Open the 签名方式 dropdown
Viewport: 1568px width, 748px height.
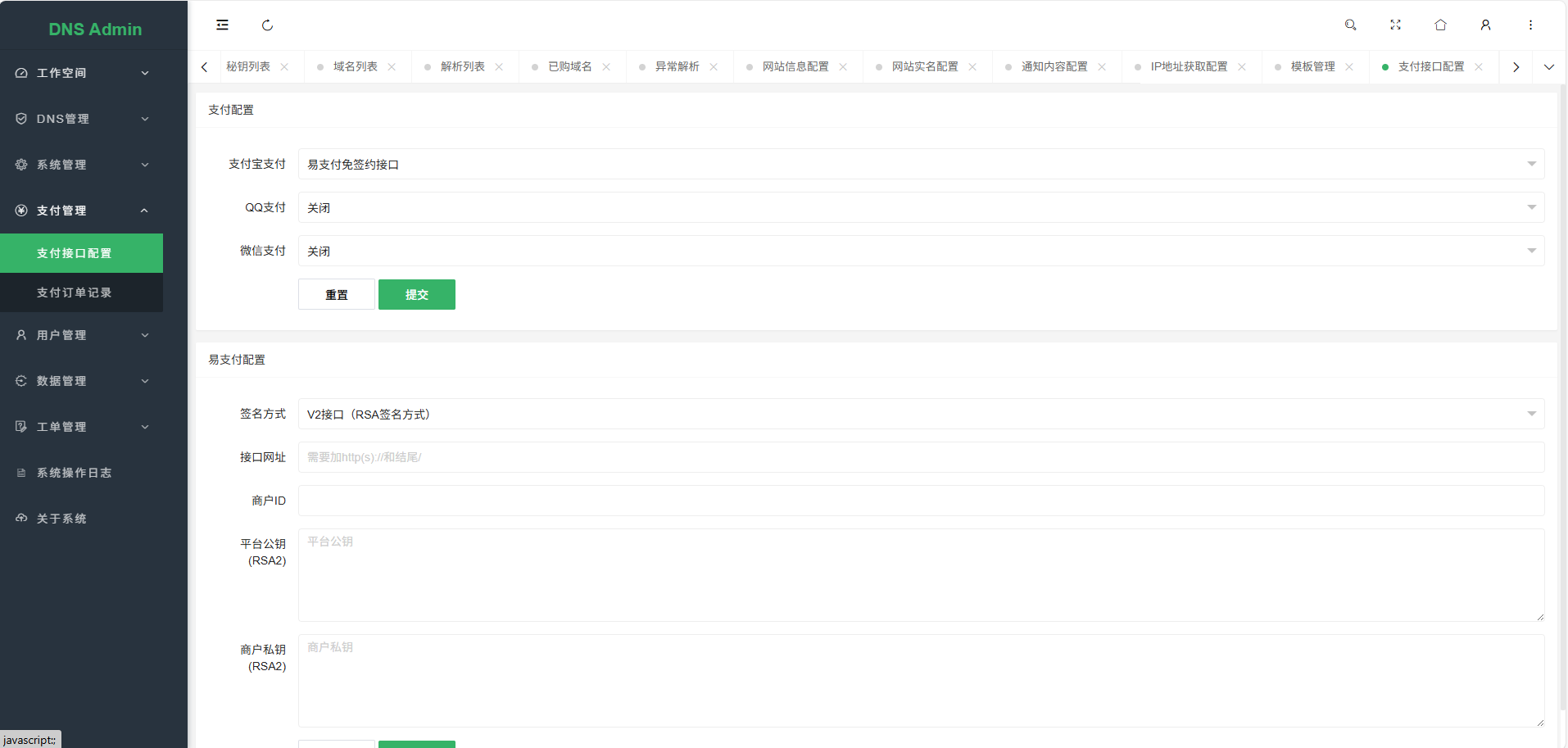(x=921, y=414)
